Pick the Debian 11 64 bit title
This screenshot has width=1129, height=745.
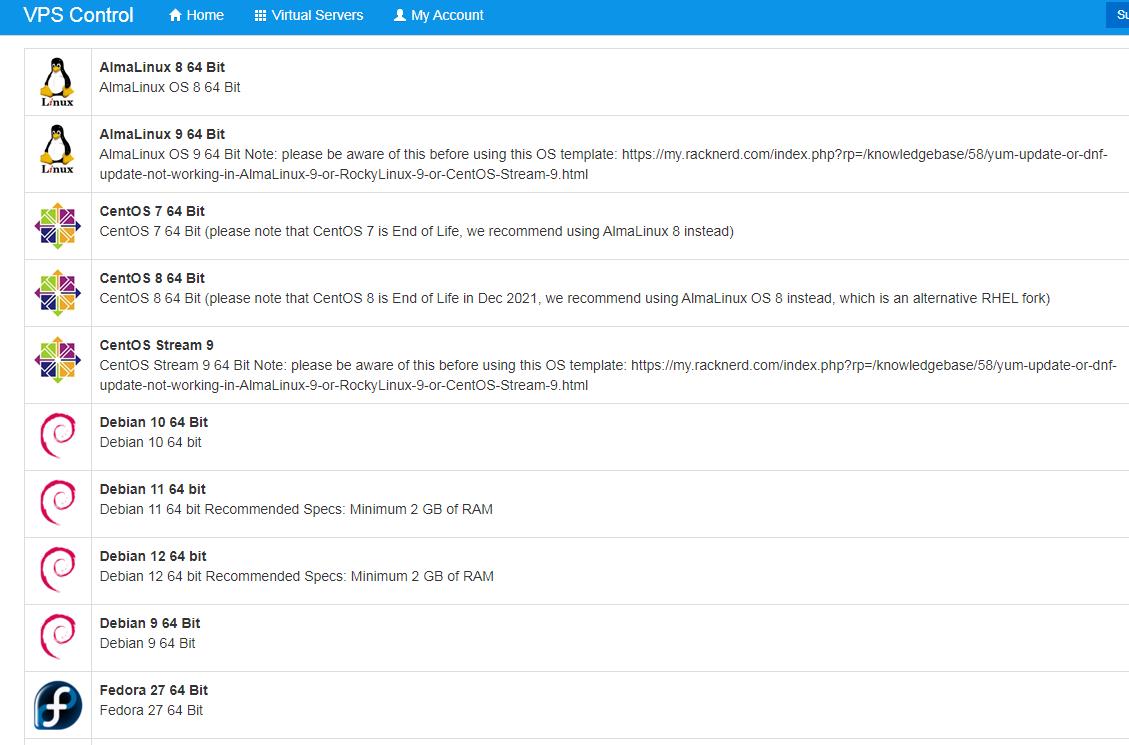point(153,489)
